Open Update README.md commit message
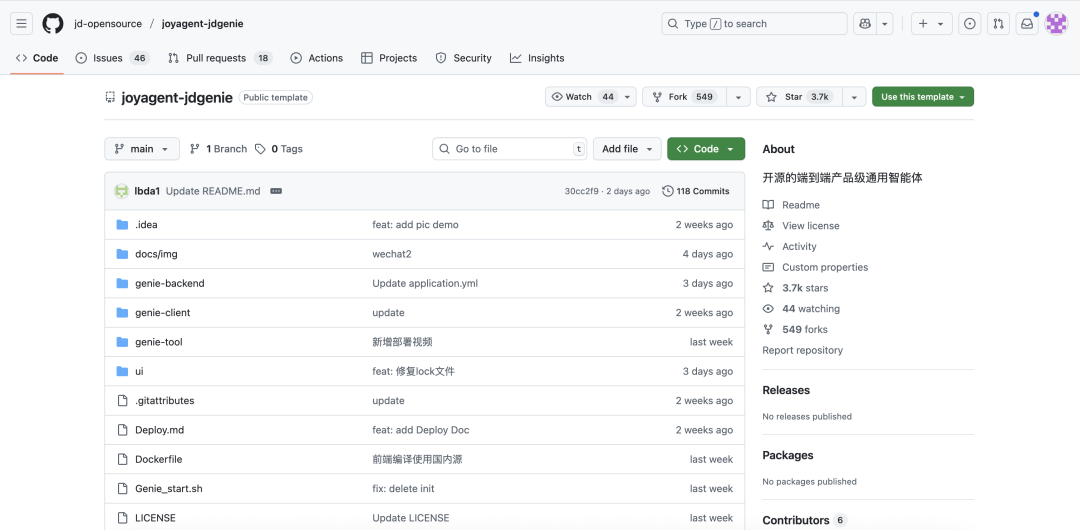The height and width of the screenshot is (530, 1080). pyautogui.click(x=213, y=191)
